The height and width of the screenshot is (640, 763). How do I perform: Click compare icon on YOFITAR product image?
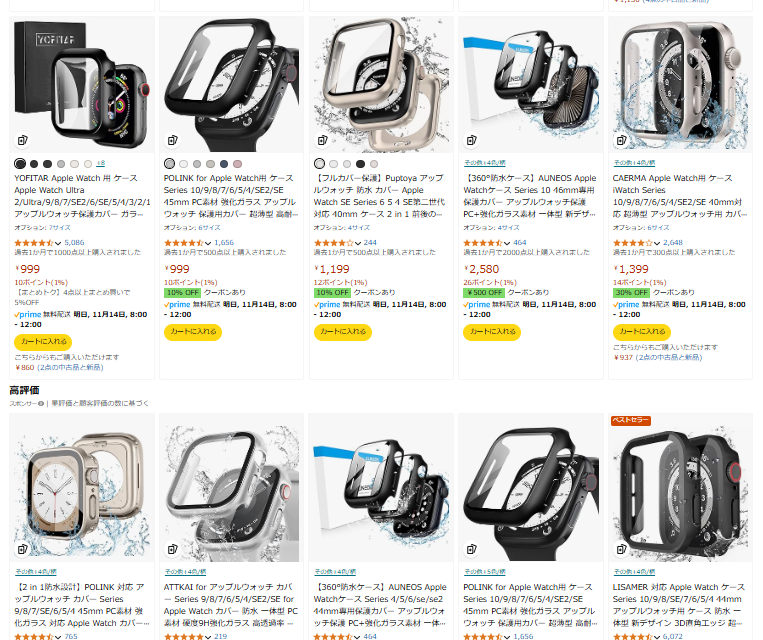[23, 140]
